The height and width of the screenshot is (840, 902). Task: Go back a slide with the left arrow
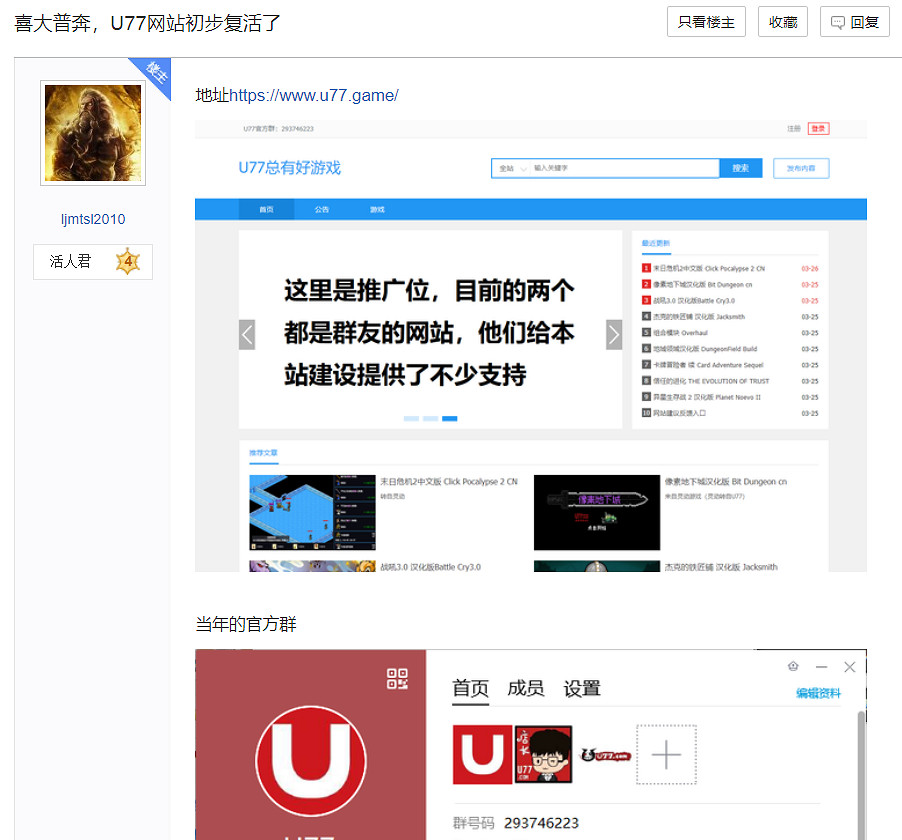[x=247, y=334]
